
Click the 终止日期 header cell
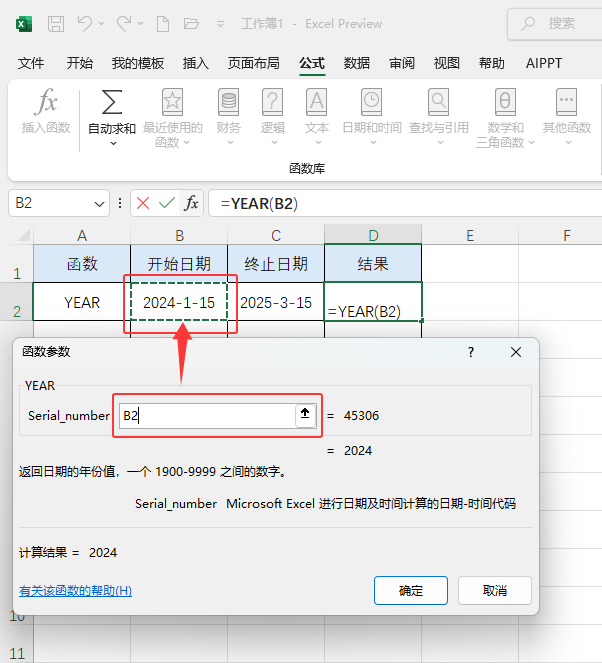point(276,264)
